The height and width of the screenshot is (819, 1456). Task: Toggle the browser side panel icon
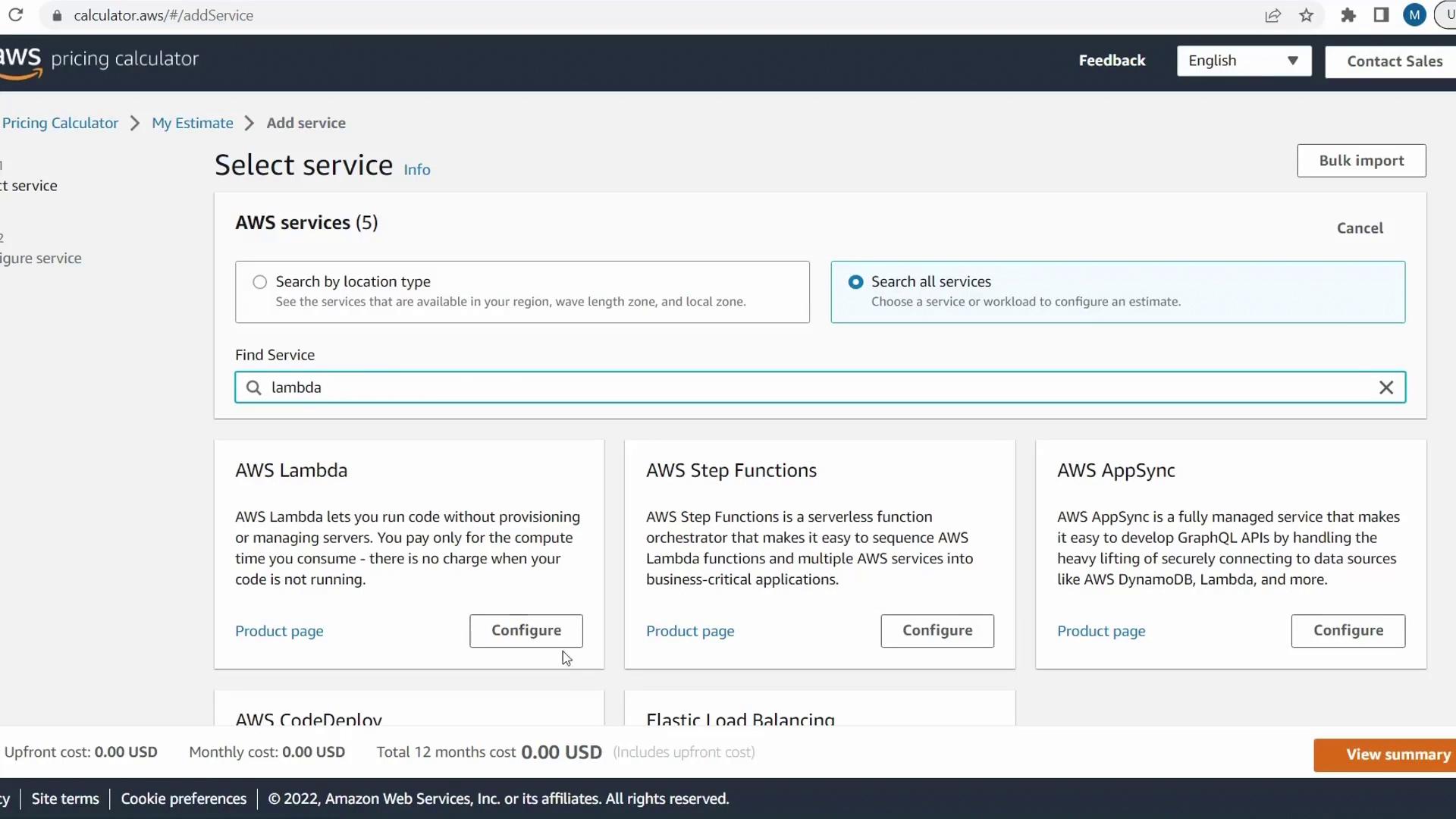[1381, 15]
